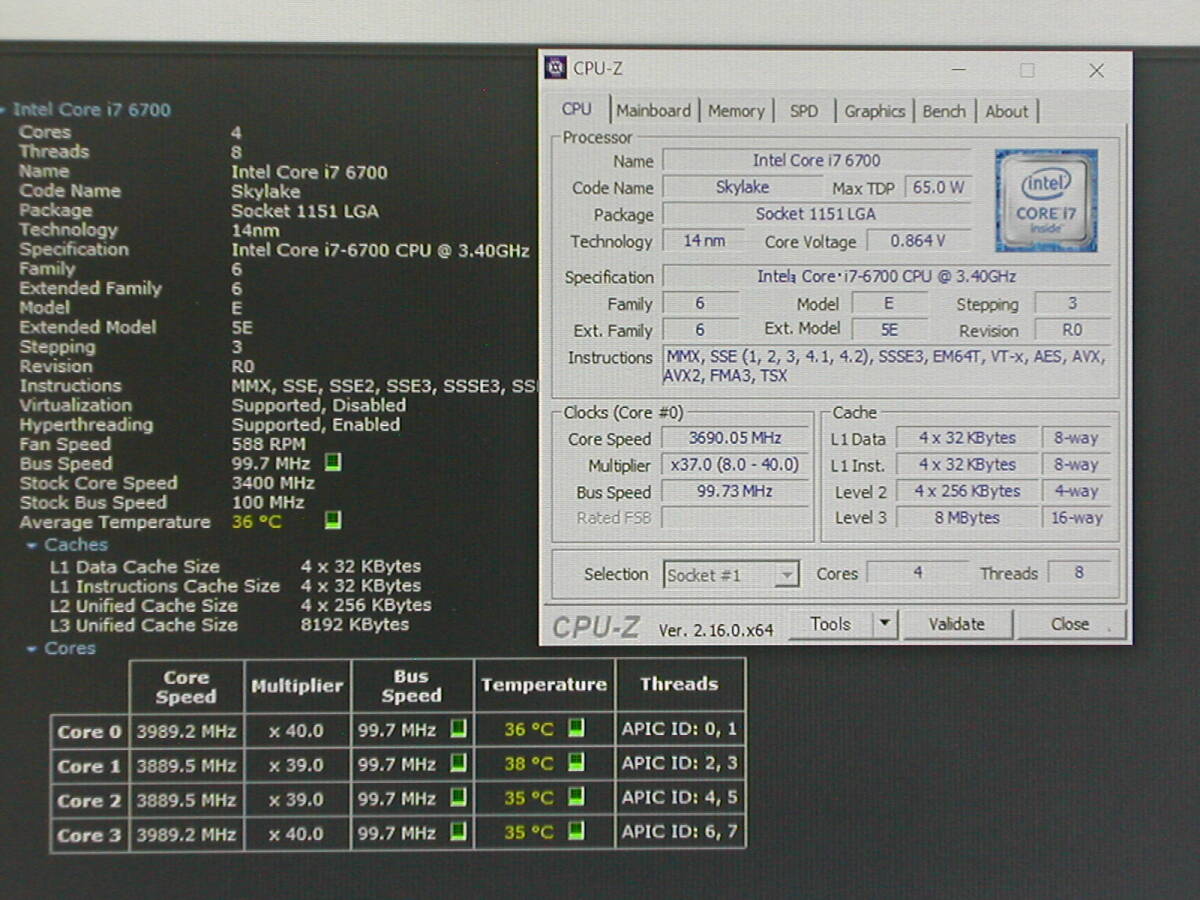The width and height of the screenshot is (1200, 900).
Task: Switch to the Mainboard tab
Action: coord(653,111)
